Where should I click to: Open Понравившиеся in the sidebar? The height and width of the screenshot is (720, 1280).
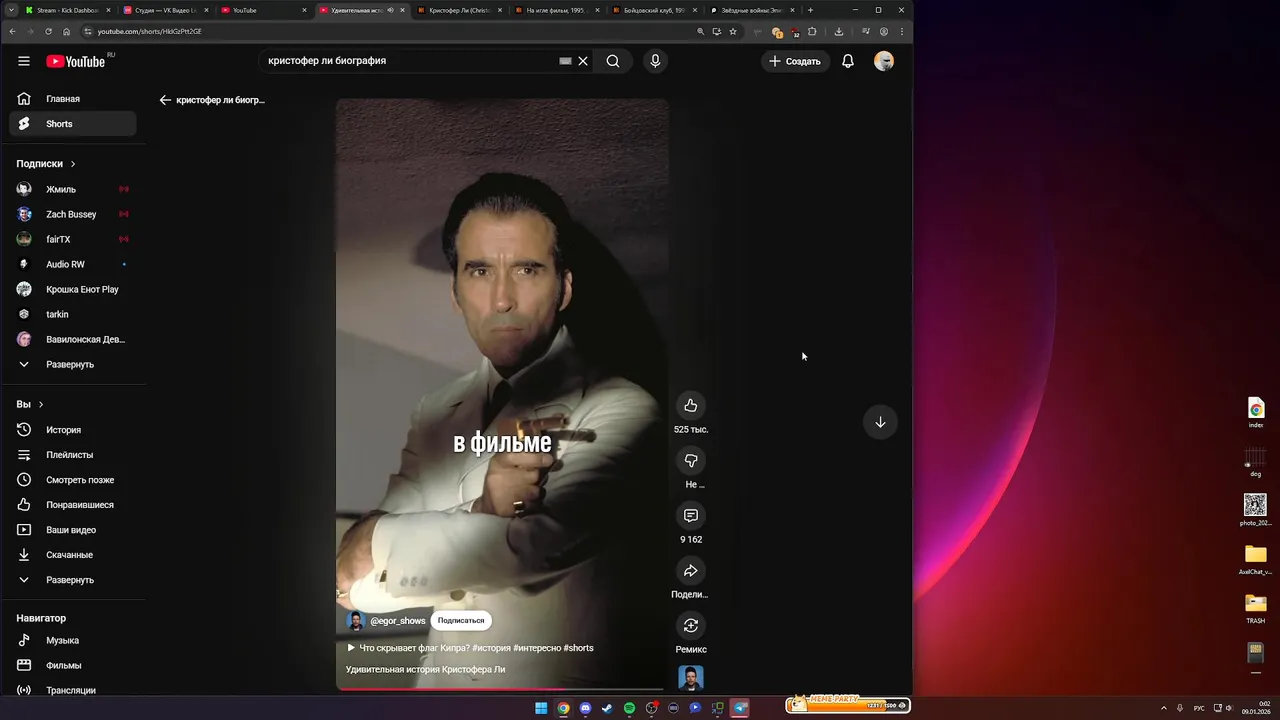point(73,505)
